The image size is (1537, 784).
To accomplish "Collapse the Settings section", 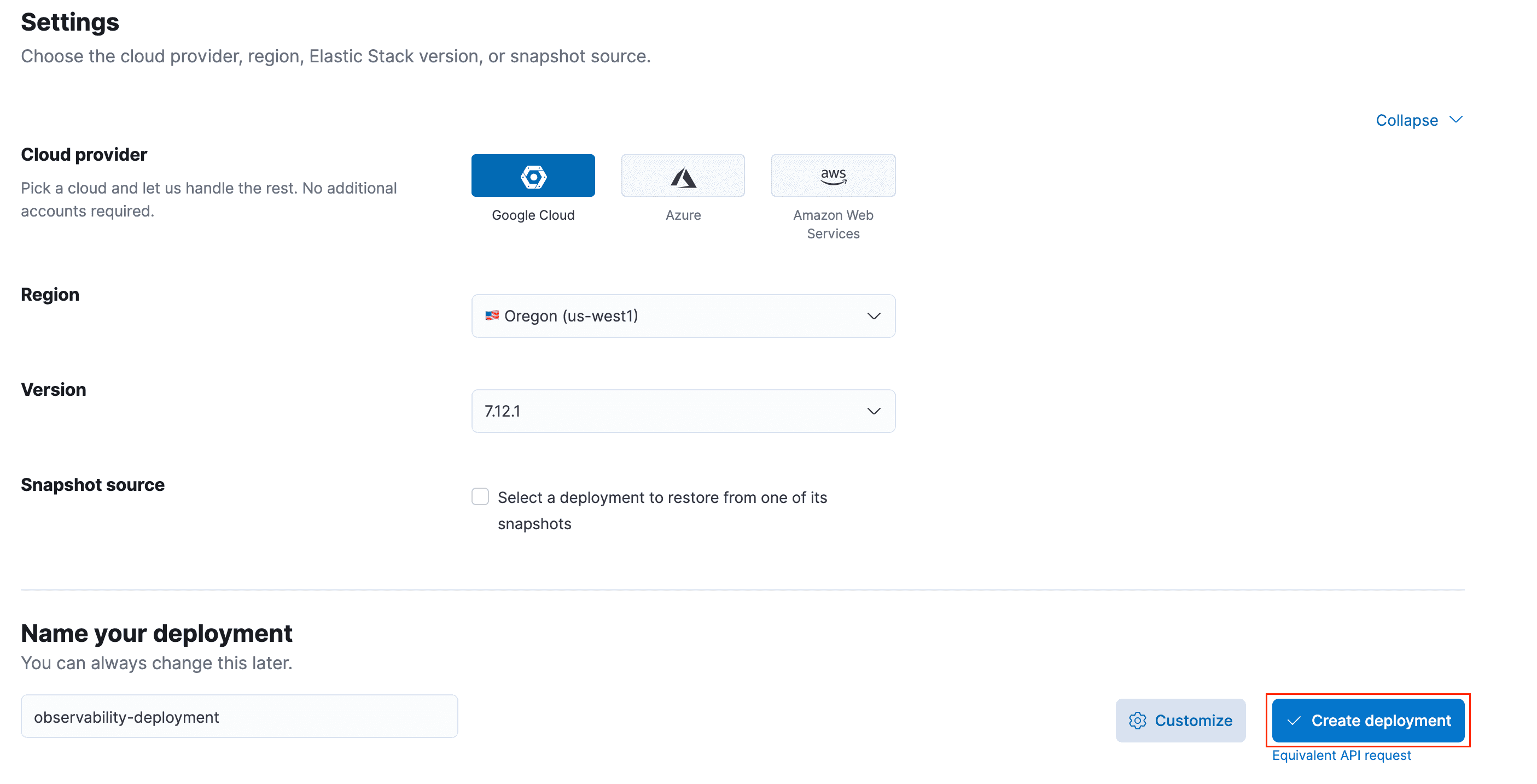I will (1406, 120).
